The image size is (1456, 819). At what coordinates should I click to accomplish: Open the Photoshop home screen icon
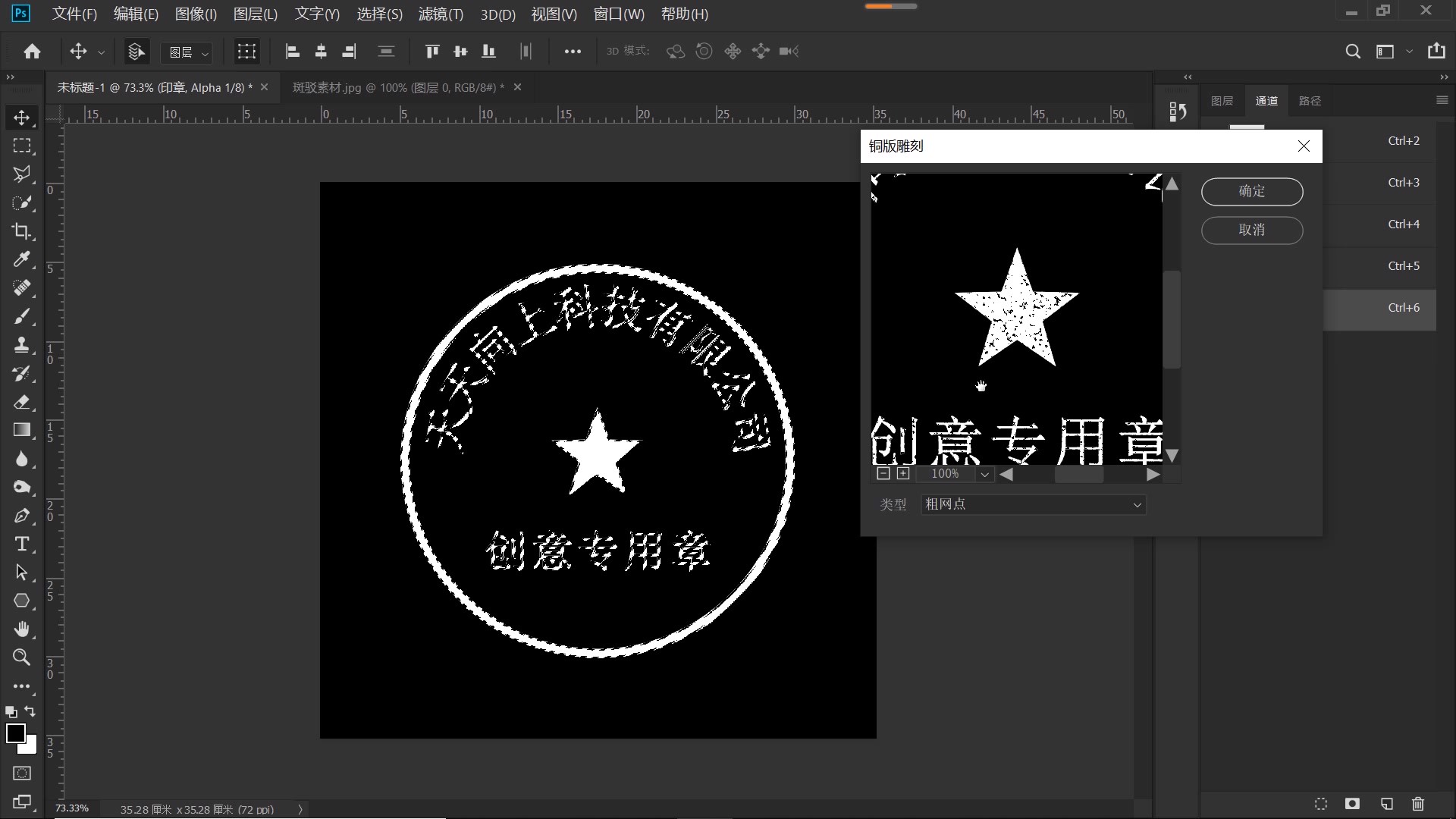pos(31,51)
